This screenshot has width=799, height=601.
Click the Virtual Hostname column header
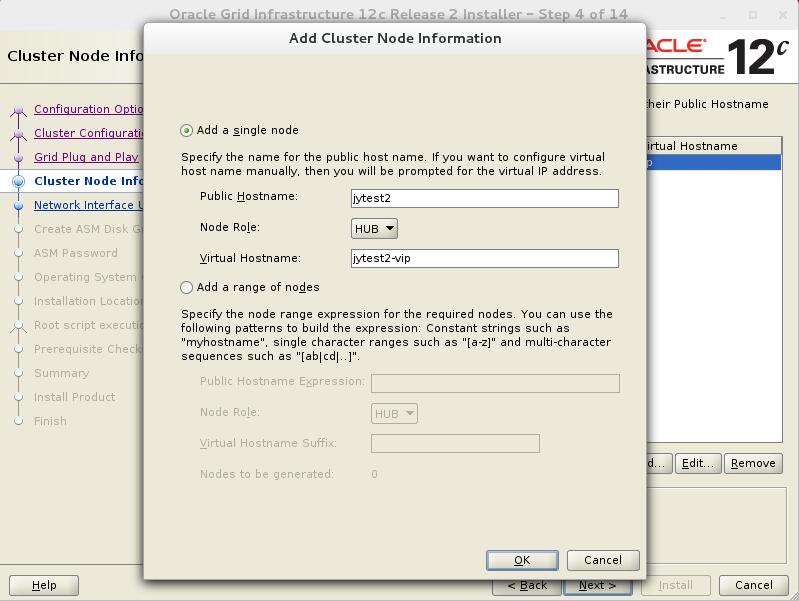click(713, 146)
